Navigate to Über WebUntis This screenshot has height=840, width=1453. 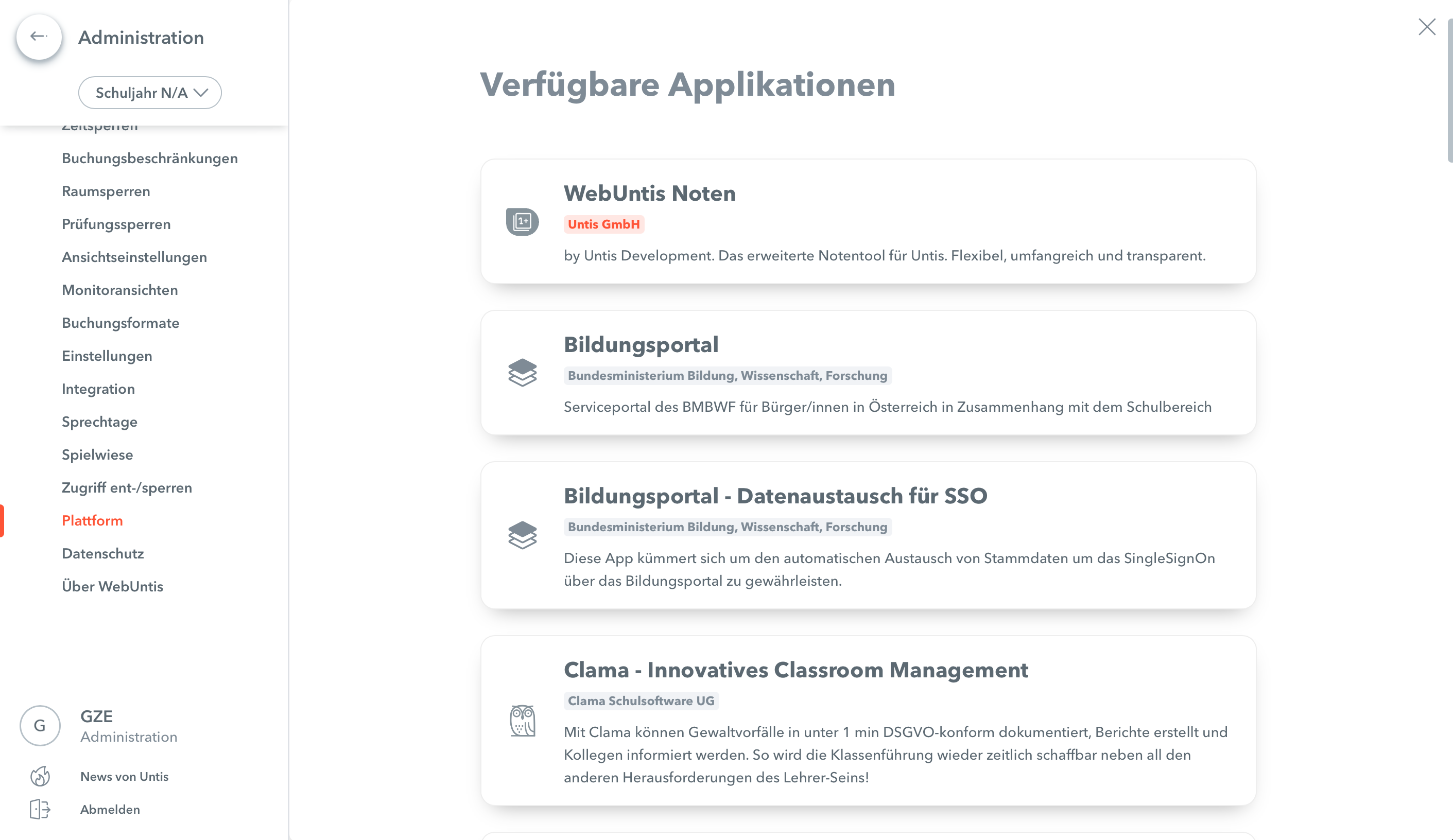click(x=112, y=586)
